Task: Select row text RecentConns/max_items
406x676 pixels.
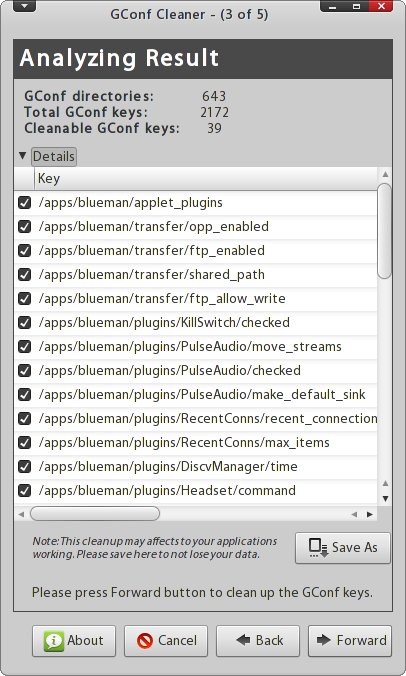Action: (x=184, y=442)
